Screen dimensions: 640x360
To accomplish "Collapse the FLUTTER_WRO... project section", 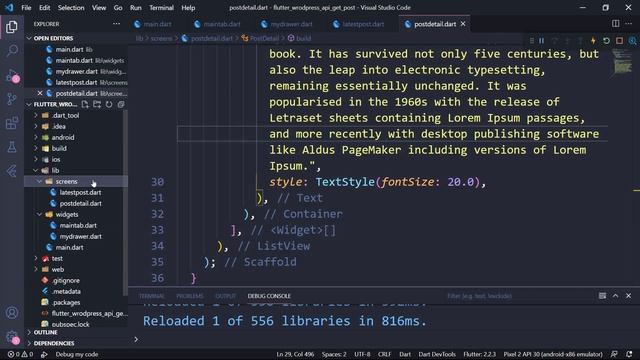I will point(29,104).
